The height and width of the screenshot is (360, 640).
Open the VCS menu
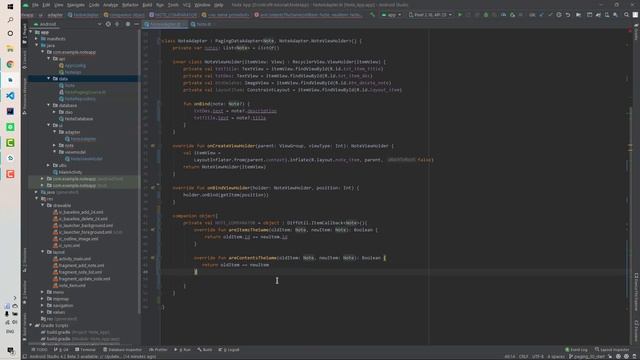(x=187, y=5)
